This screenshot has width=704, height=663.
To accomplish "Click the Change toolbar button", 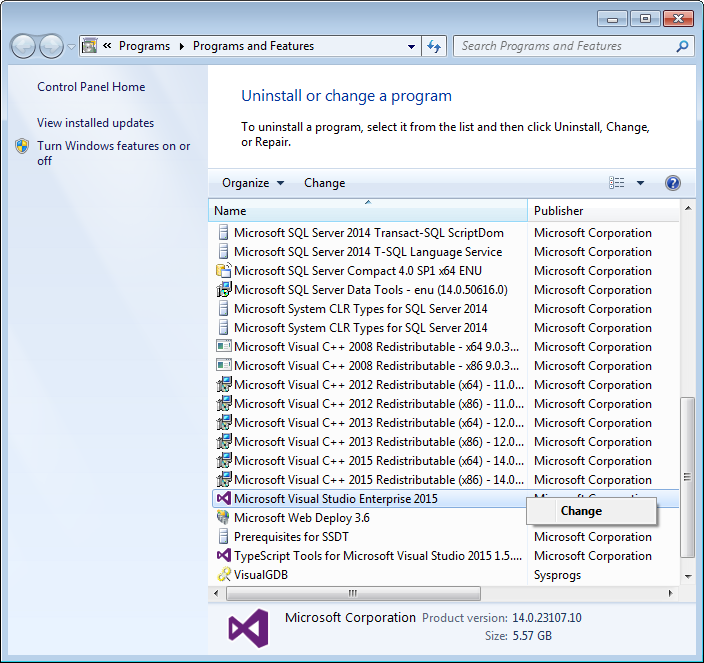I will 325,183.
